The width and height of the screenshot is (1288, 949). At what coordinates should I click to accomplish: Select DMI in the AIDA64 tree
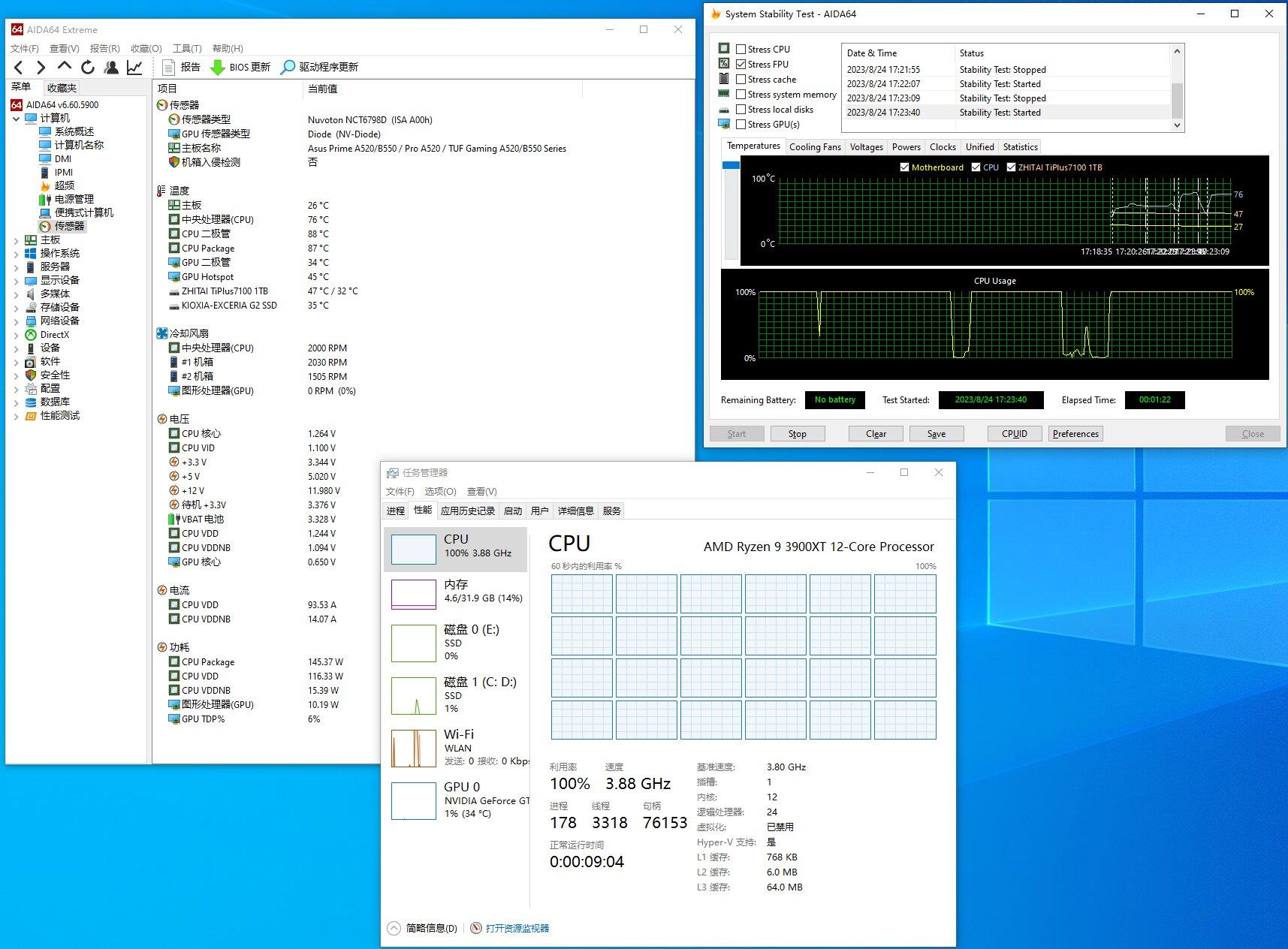click(56, 158)
